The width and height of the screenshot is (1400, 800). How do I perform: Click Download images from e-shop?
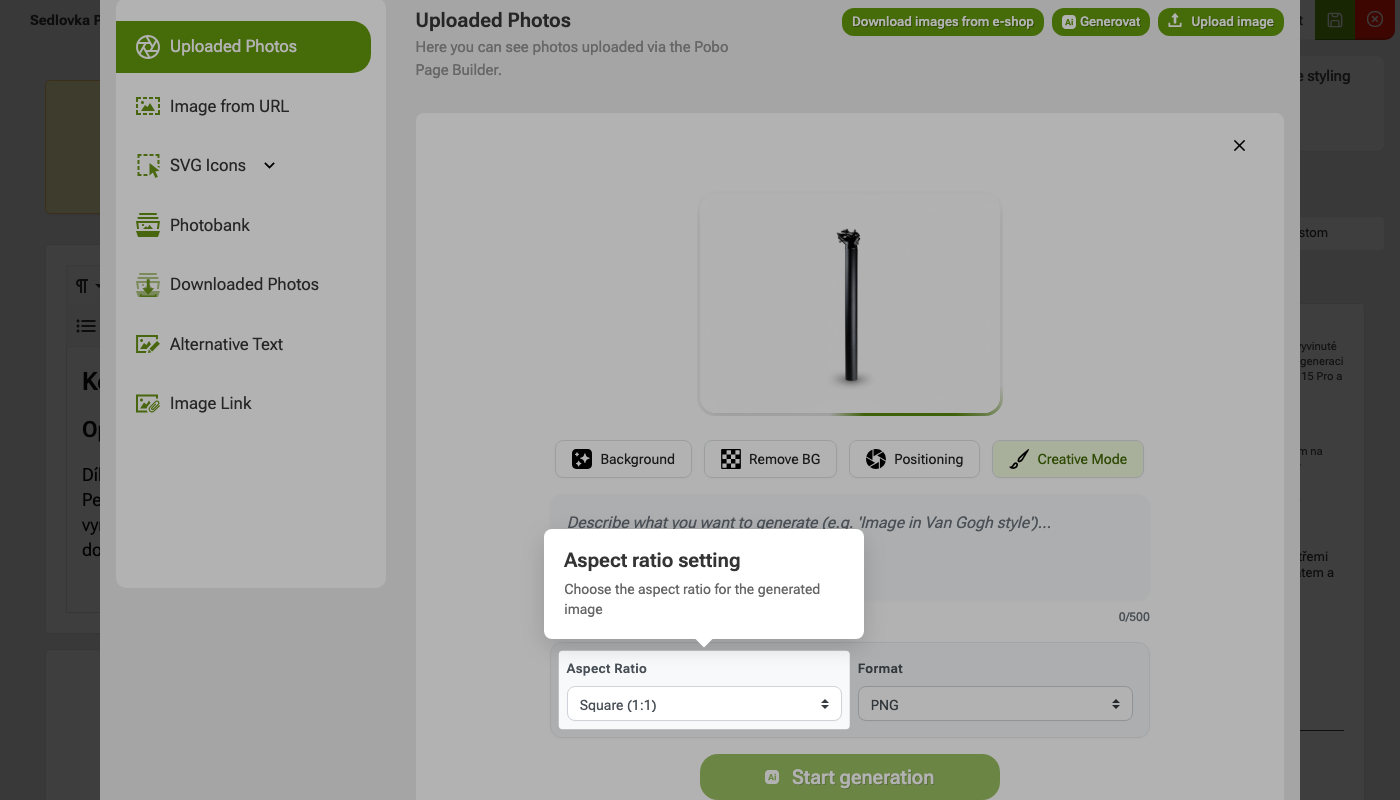point(943,22)
